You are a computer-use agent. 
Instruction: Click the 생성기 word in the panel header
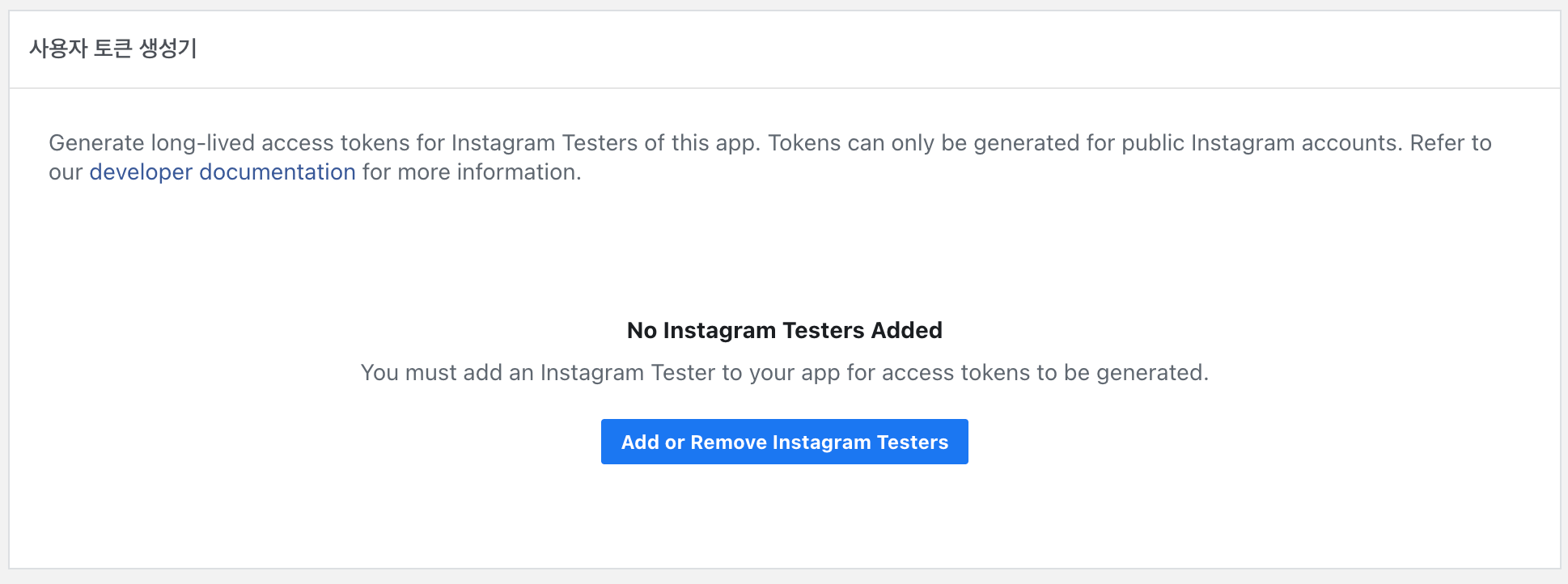[168, 49]
